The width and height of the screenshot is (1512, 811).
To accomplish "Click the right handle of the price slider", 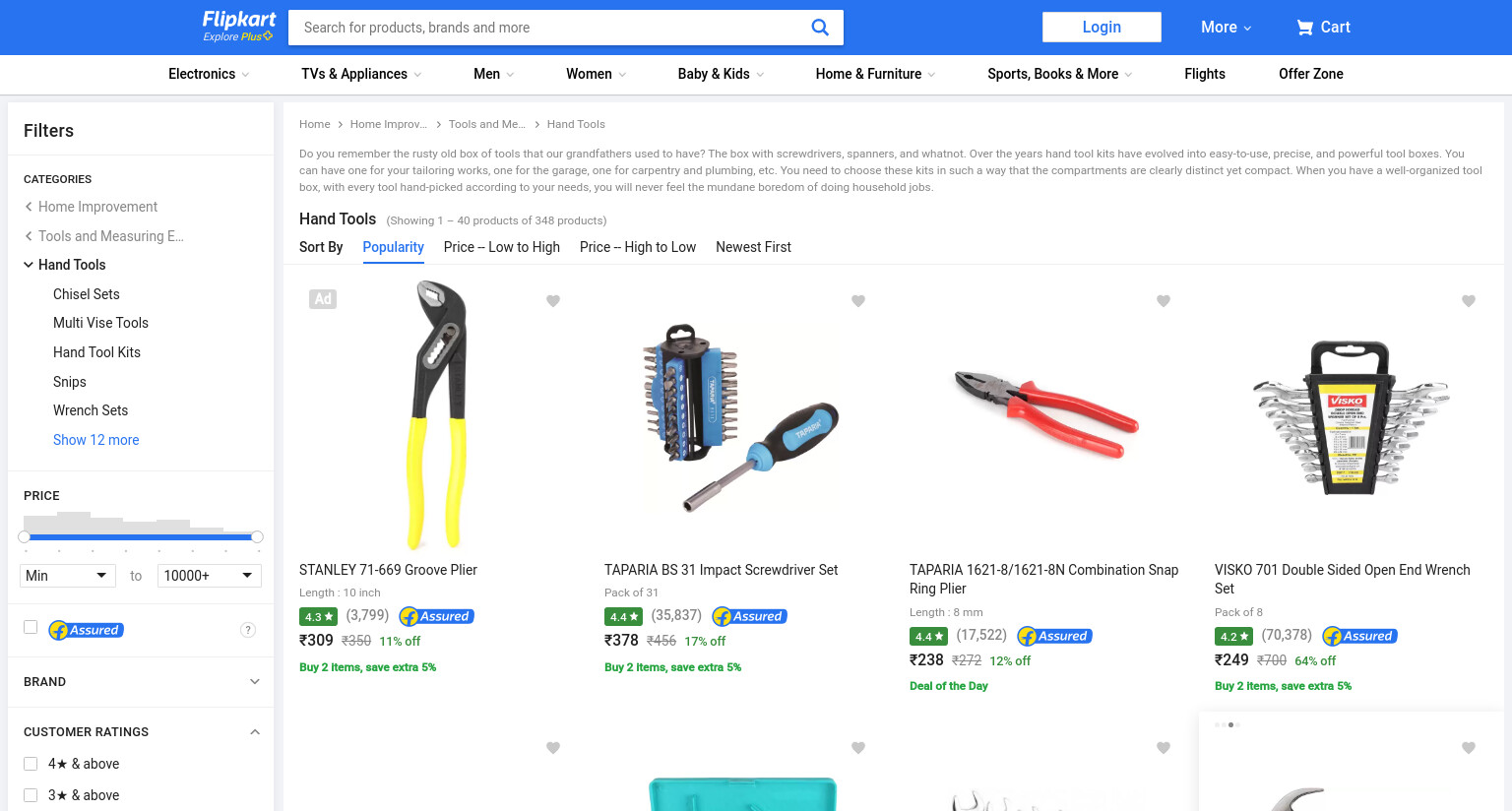I will [x=257, y=536].
